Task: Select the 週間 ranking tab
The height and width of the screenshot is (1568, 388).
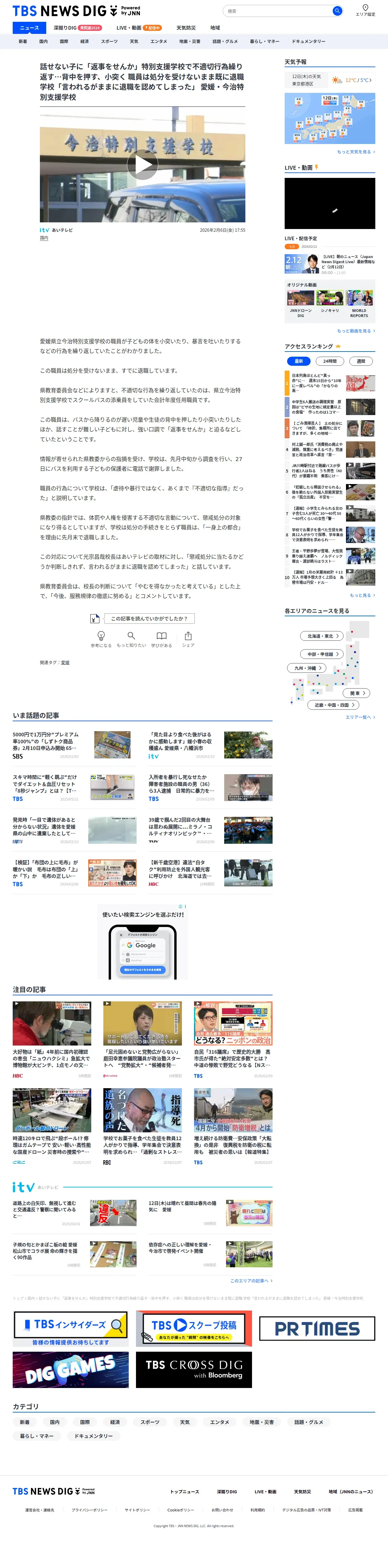Action: [x=361, y=361]
